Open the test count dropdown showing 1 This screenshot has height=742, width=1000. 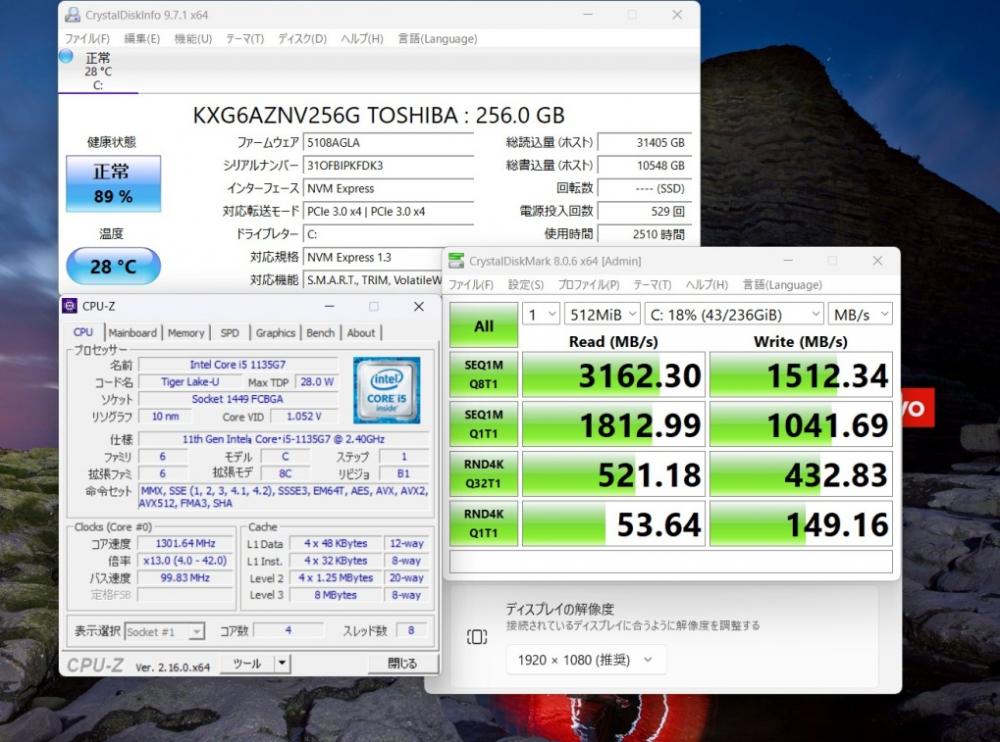541,315
